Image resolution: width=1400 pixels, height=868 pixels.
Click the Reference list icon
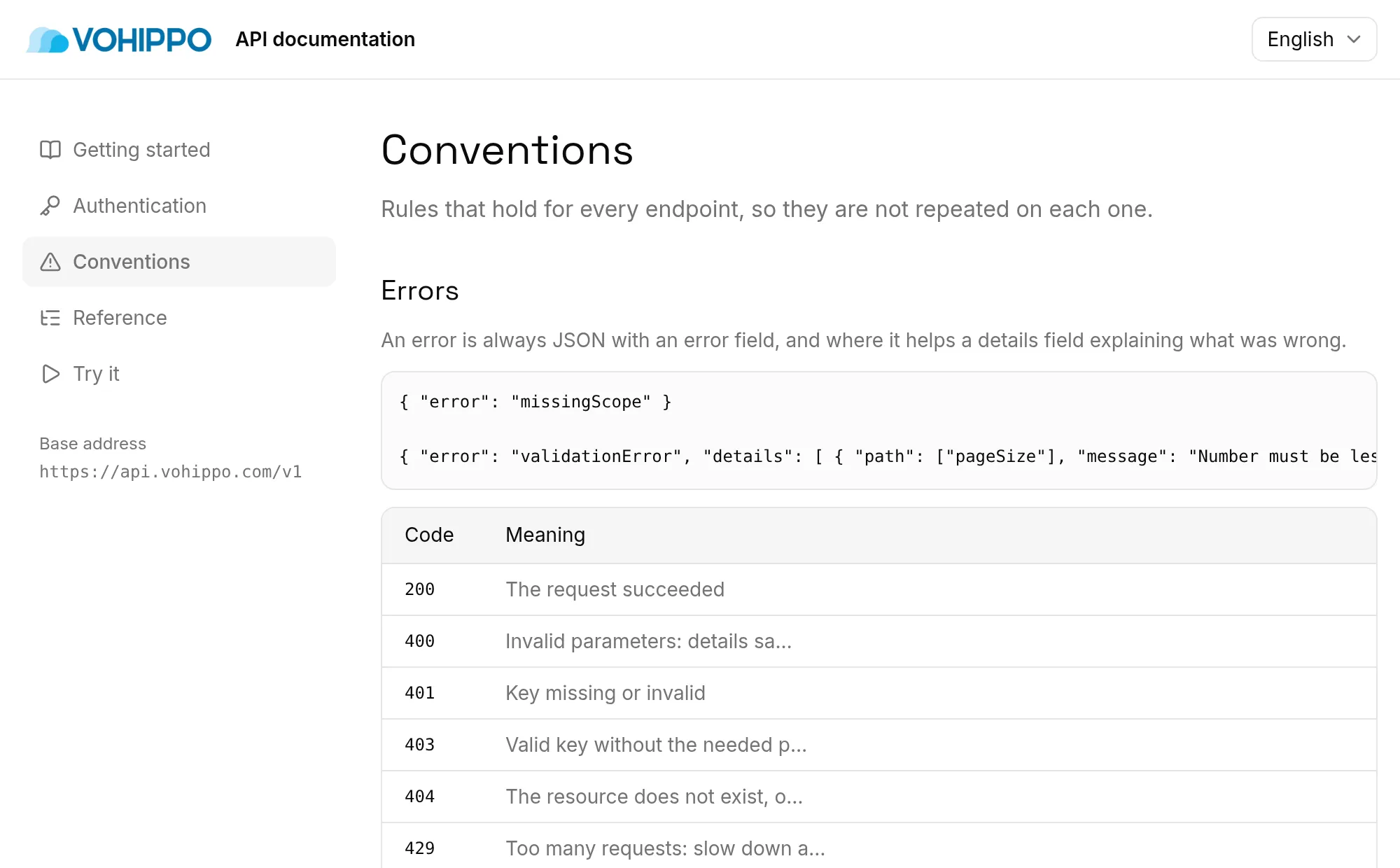(x=50, y=318)
